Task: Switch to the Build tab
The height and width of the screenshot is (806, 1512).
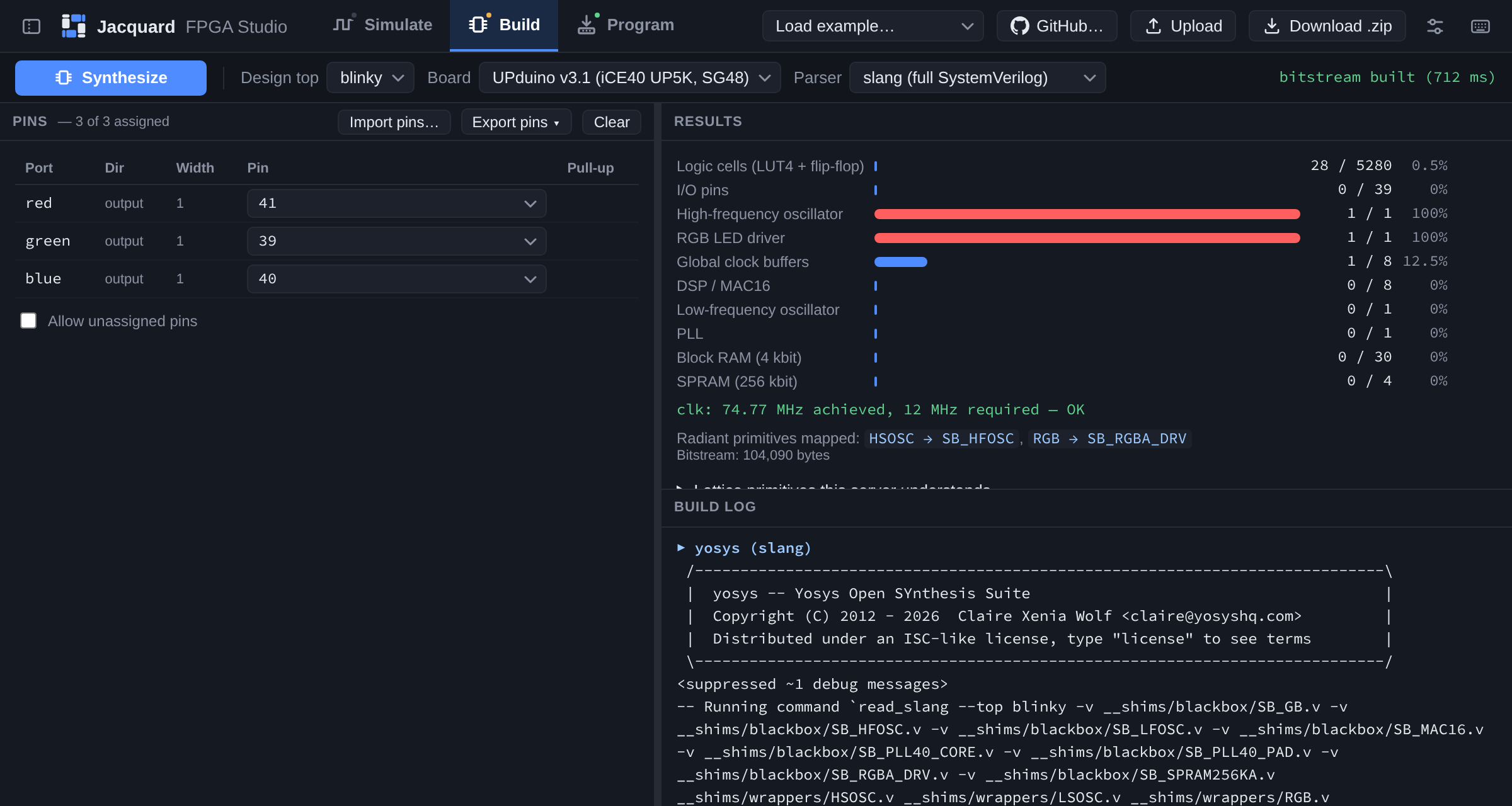Action: click(x=504, y=25)
